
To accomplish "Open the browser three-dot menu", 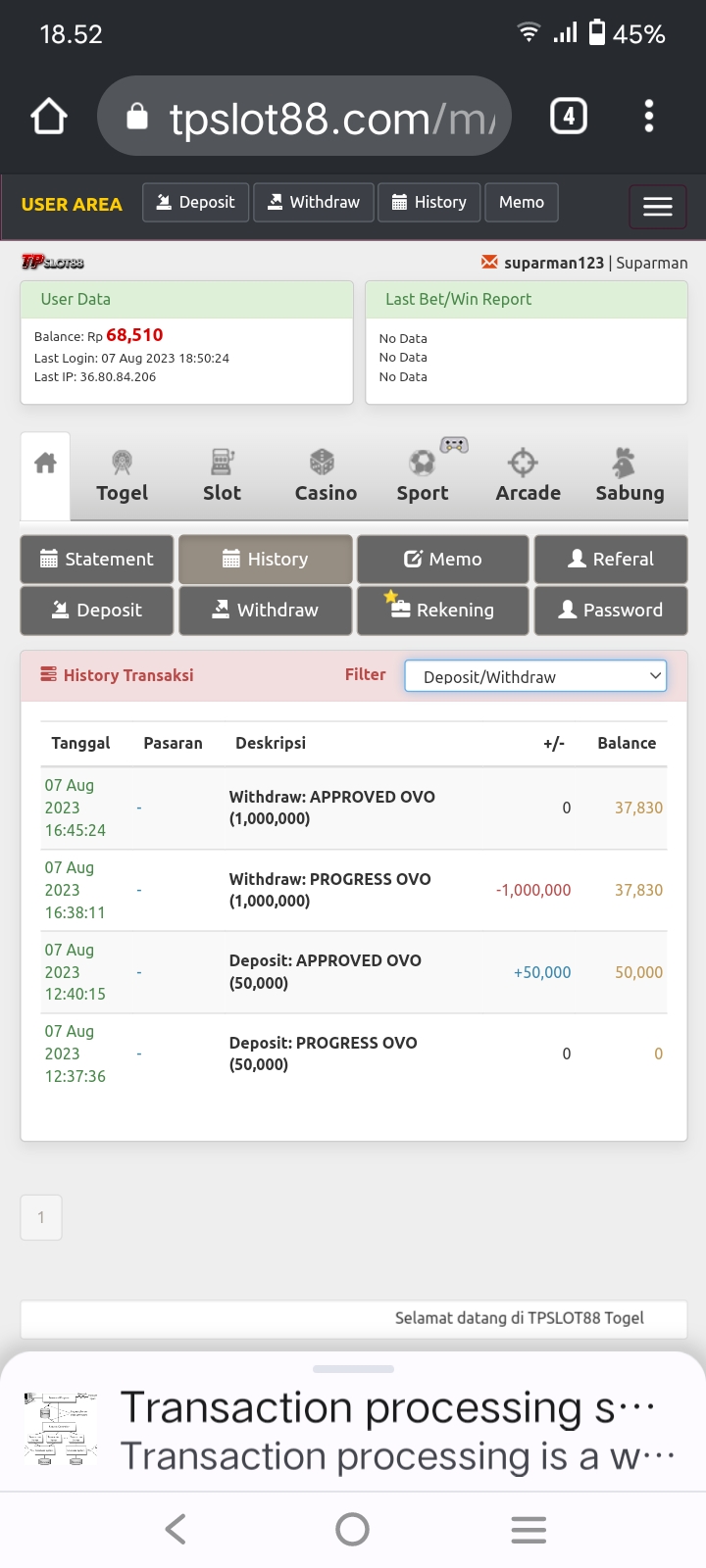I will [648, 117].
